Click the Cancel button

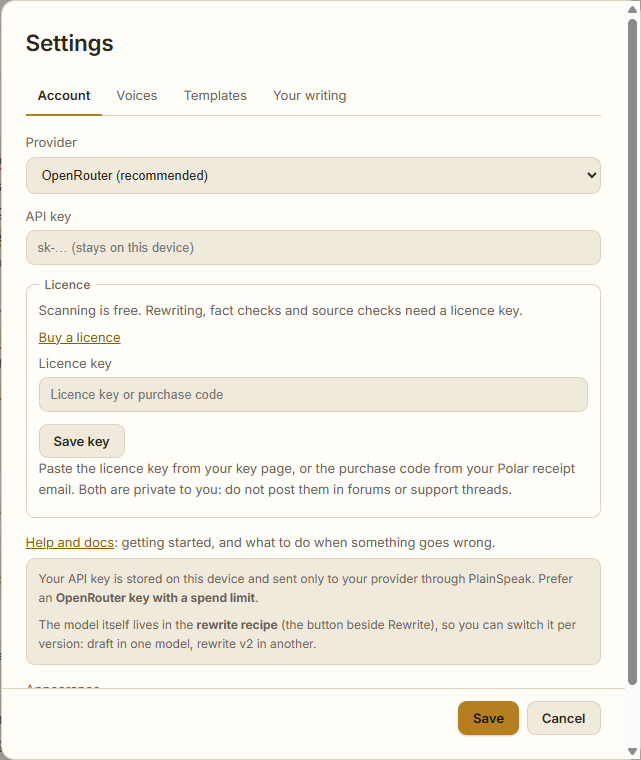pyautogui.click(x=564, y=718)
